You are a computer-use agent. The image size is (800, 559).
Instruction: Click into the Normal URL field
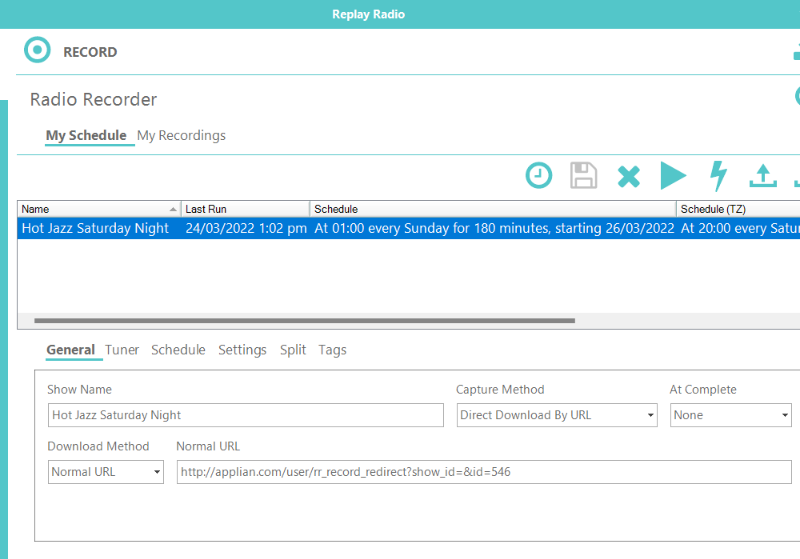pos(484,472)
